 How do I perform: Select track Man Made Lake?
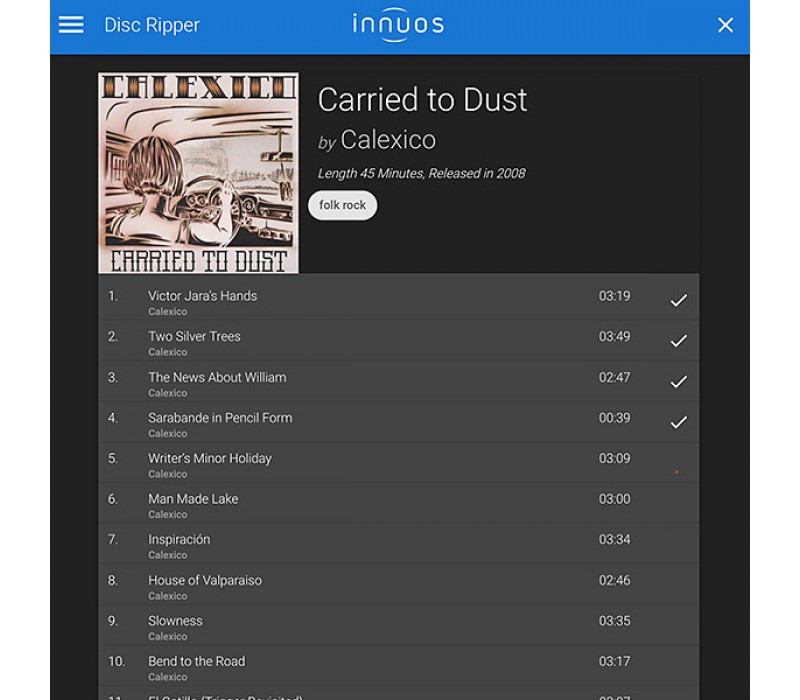pos(398,504)
